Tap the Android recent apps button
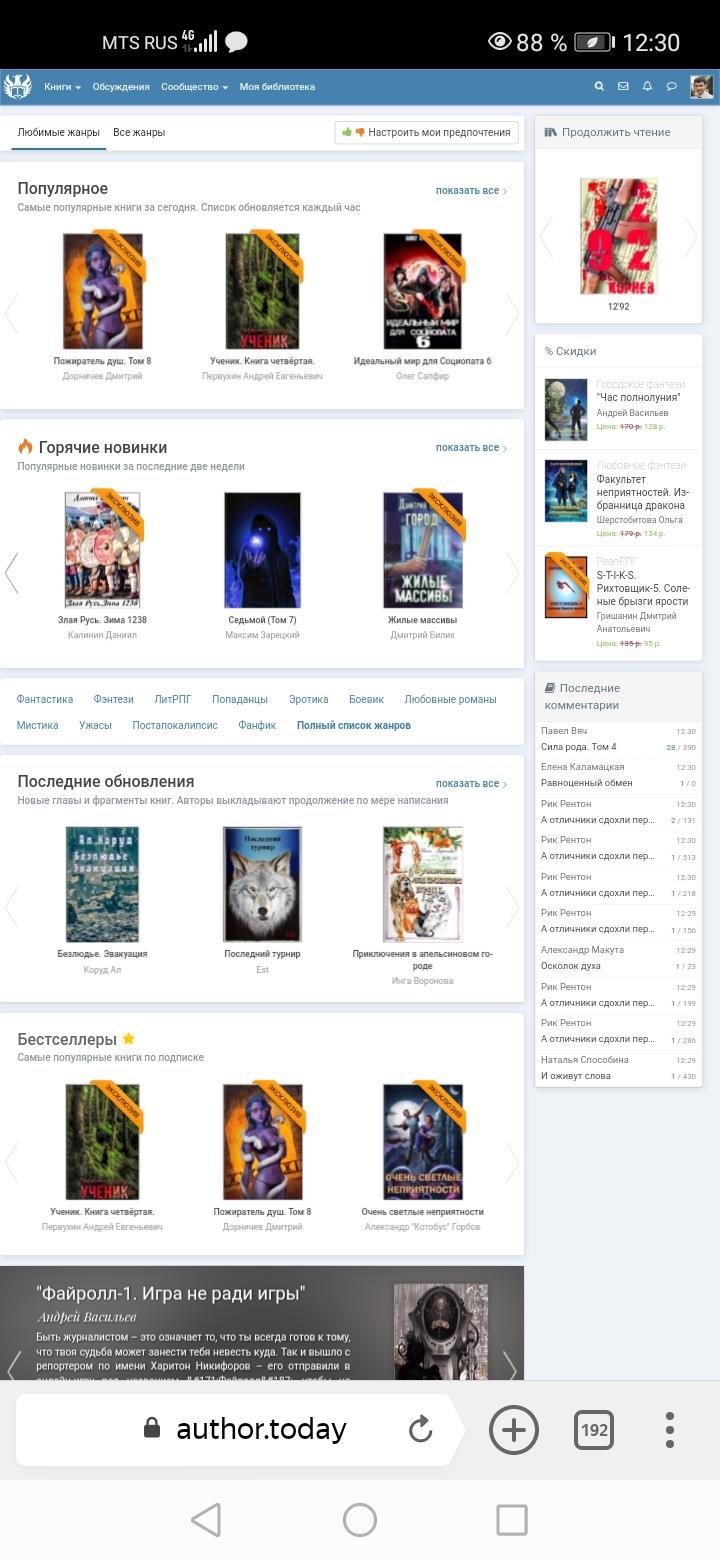The image size is (720, 1560). 512,1520
